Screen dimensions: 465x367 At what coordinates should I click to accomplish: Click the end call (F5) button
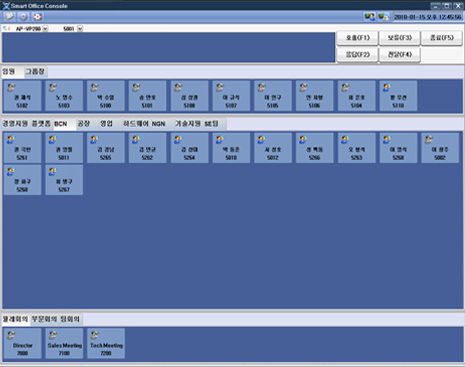[x=442, y=38]
